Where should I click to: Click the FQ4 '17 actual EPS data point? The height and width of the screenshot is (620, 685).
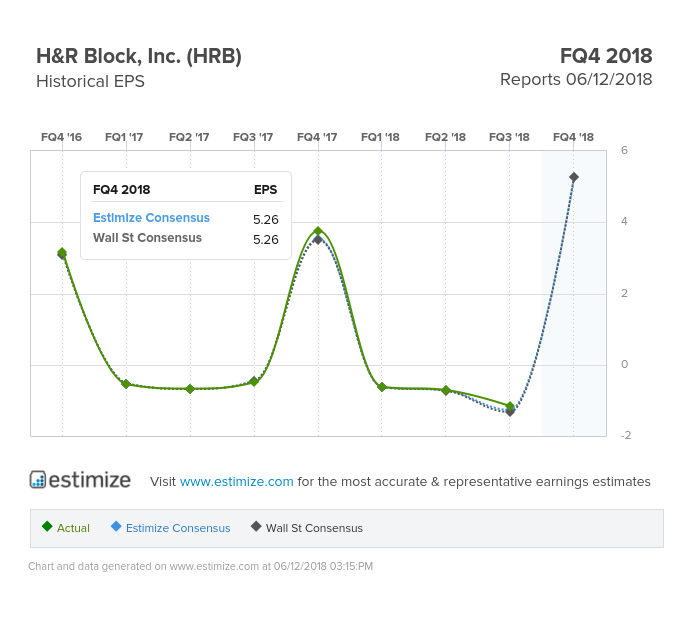[318, 231]
